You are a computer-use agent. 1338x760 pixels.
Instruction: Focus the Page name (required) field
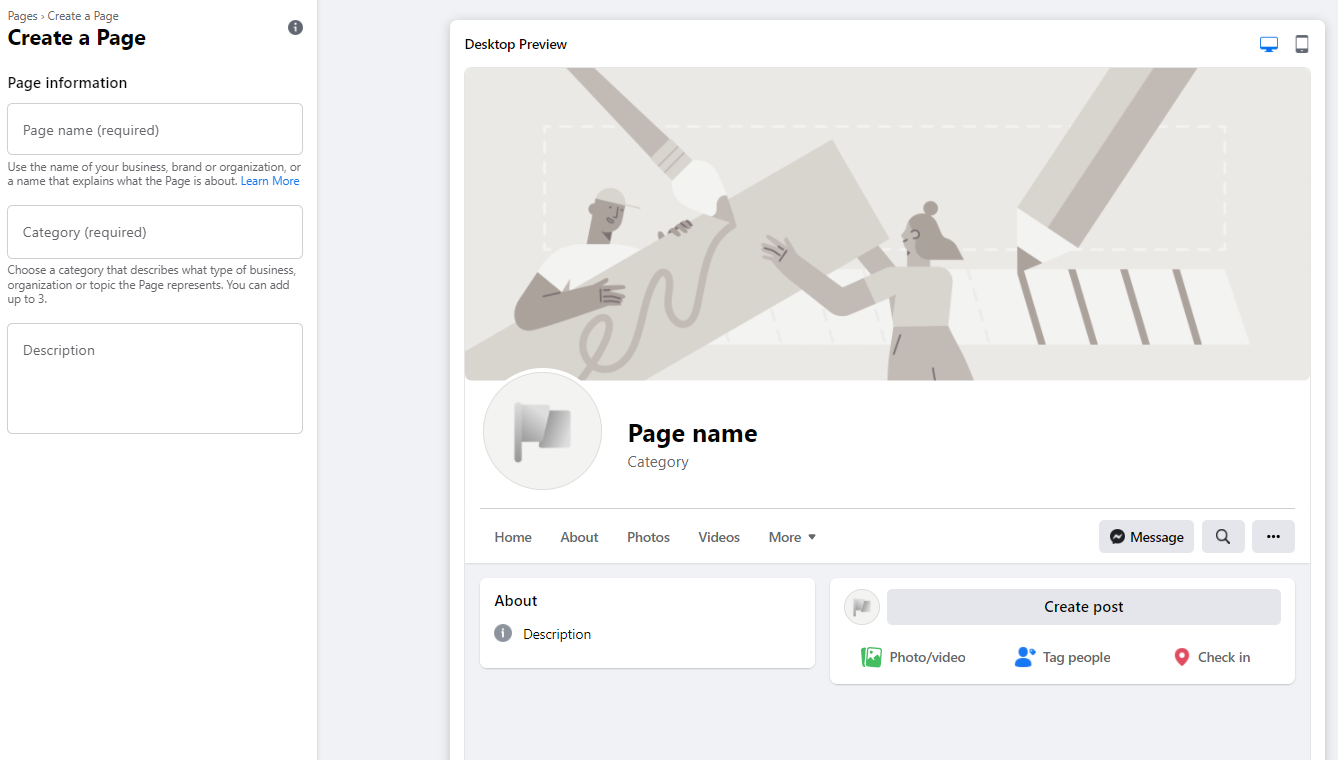[x=155, y=129]
